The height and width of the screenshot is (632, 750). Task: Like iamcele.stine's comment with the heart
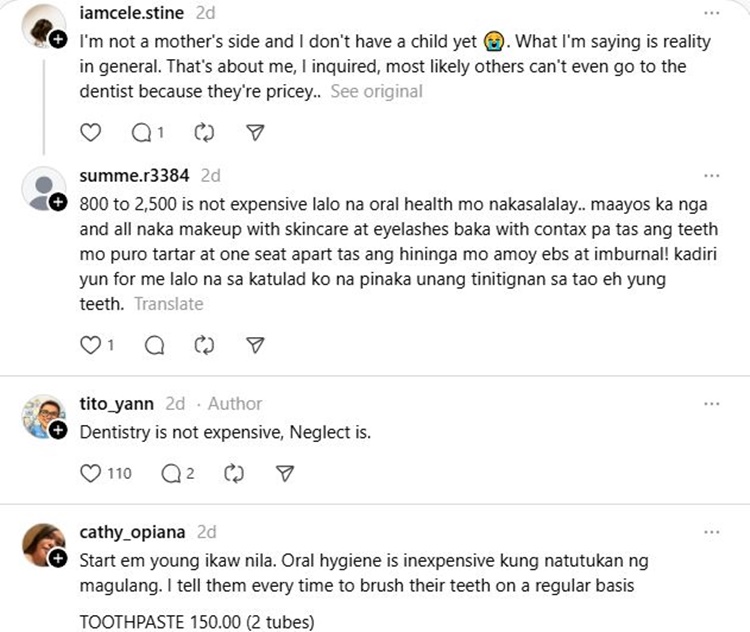click(90, 132)
